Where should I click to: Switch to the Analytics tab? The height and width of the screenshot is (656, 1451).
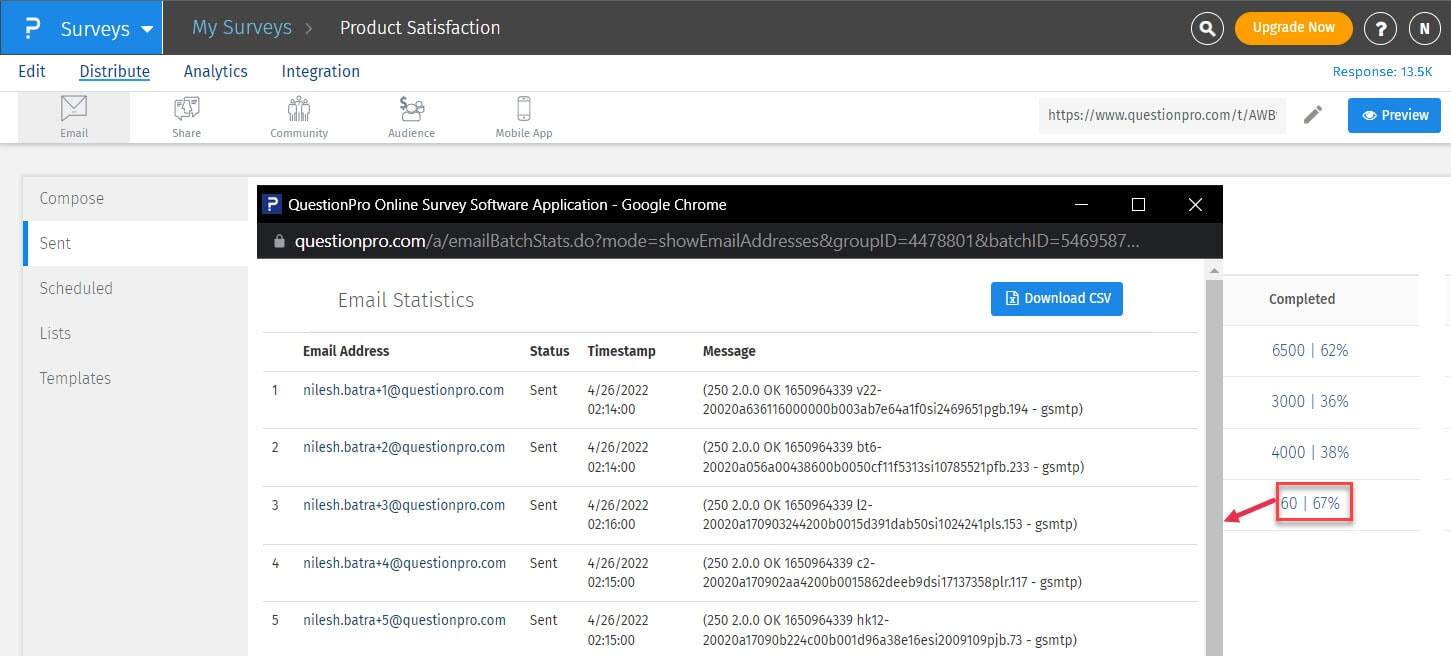[x=215, y=71]
